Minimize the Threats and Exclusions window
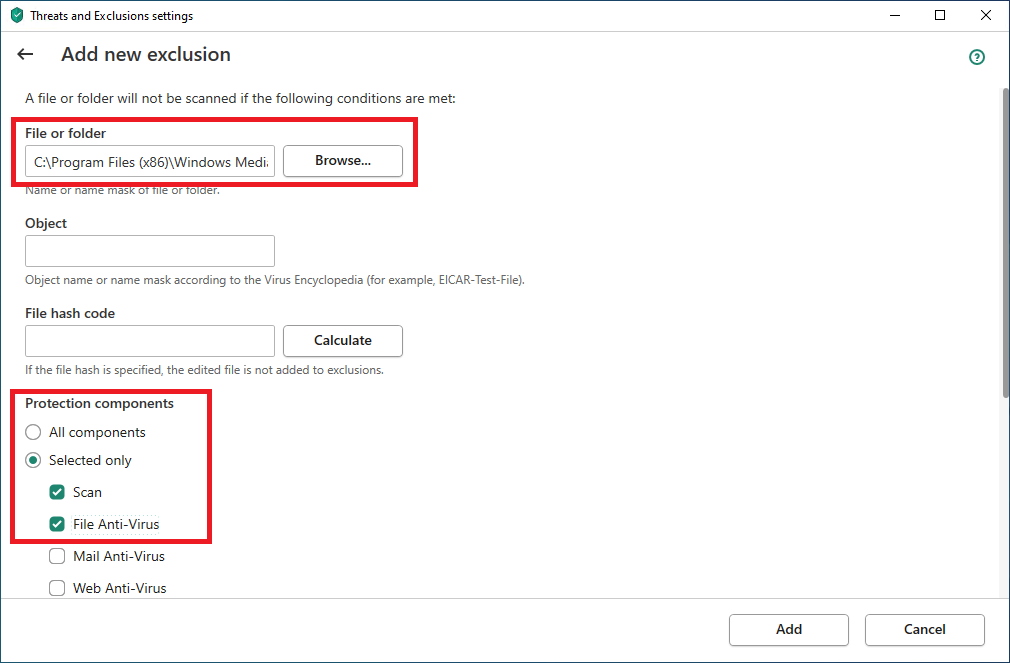 click(x=893, y=16)
